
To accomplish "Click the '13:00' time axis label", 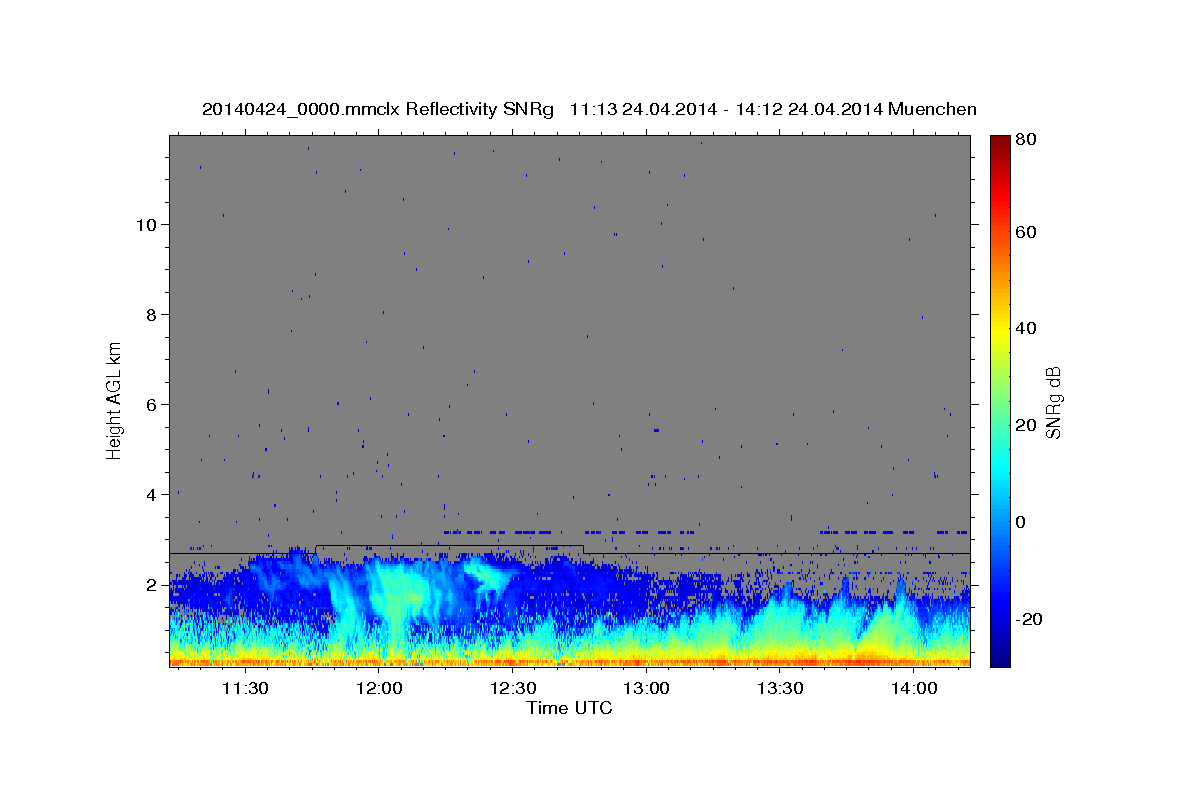I will click(x=647, y=689).
